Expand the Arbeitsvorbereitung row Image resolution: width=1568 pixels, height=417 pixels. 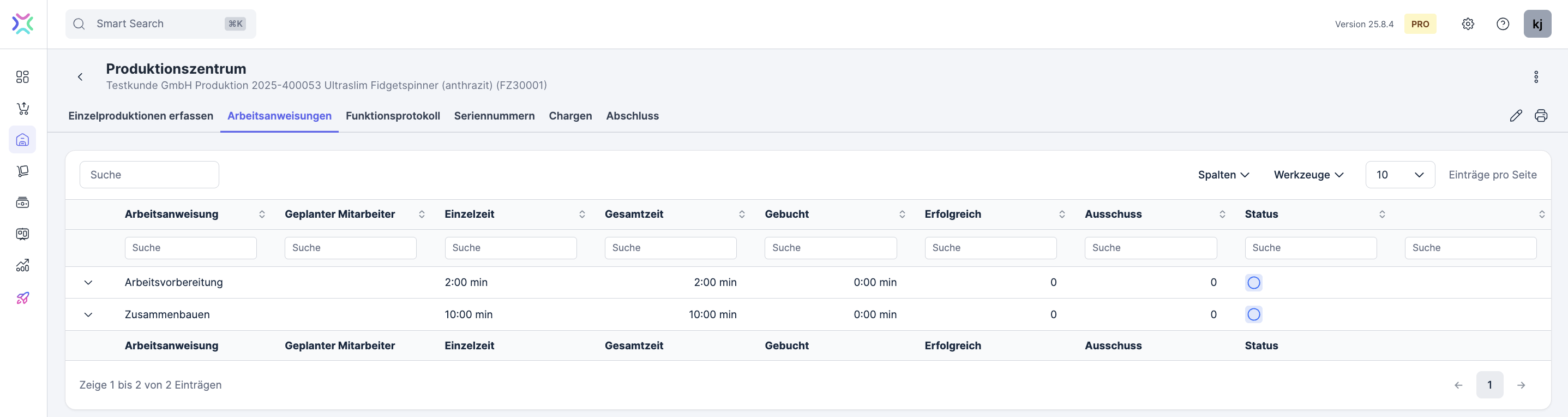88,283
